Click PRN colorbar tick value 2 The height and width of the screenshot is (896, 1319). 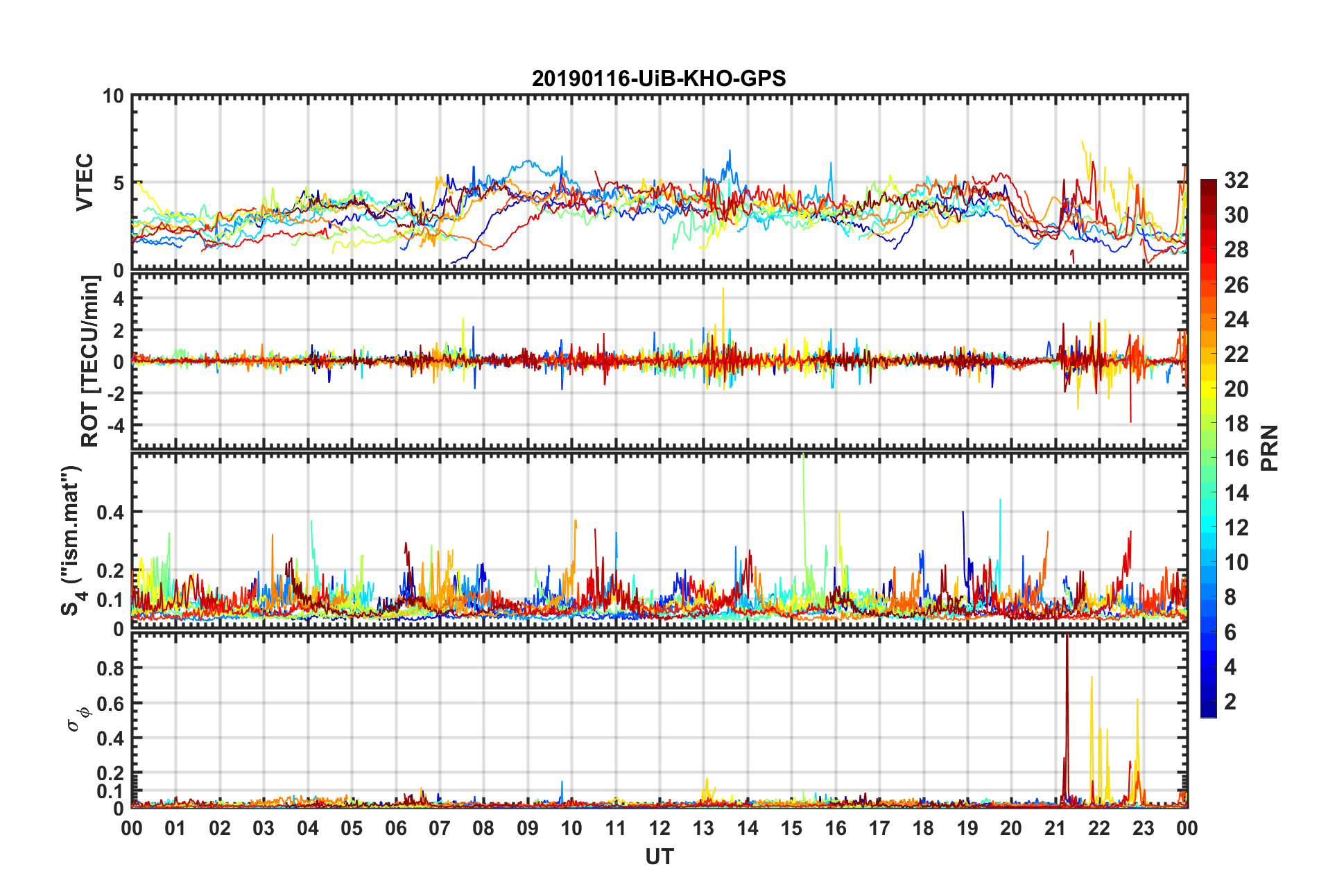point(1230,702)
